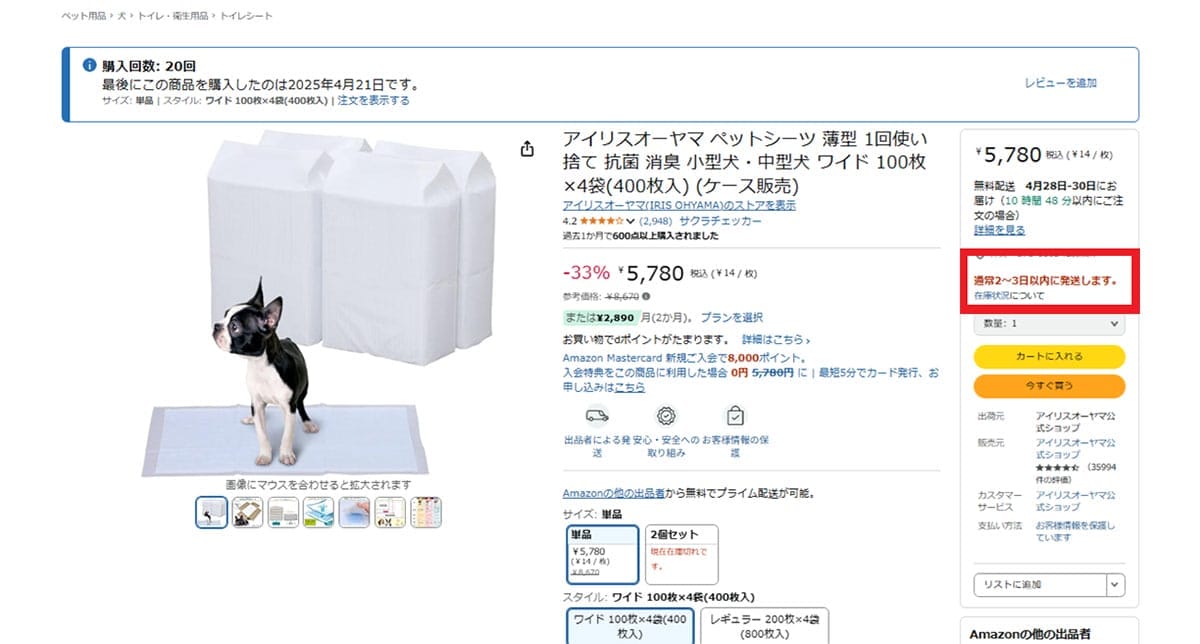This screenshot has width=1200, height=644.
Task: Open the ペット用品 breadcrumb category
Action: click(84, 16)
